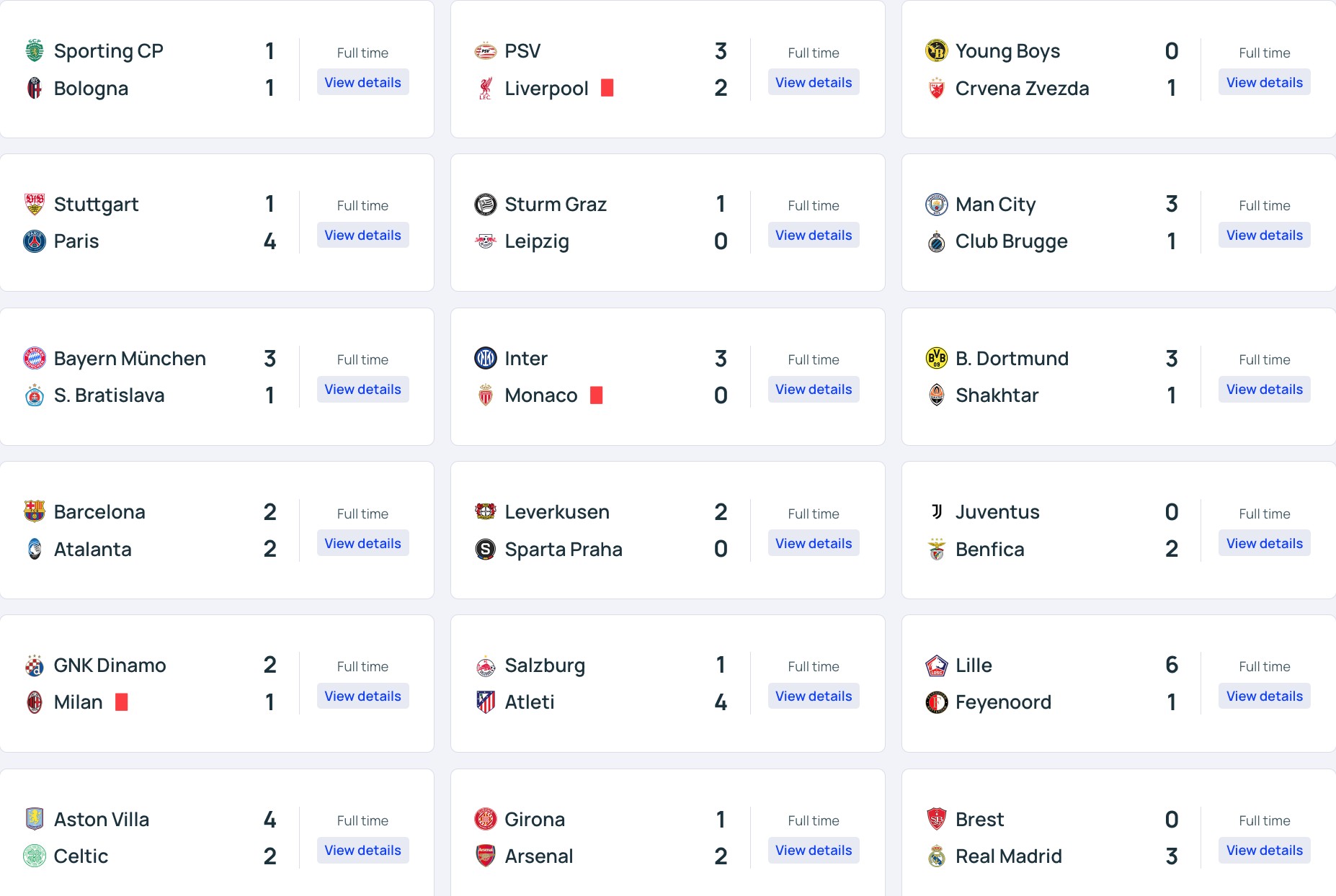Open details for Girona vs Arsenal
Viewport: 1336px width, 896px height.
click(814, 850)
